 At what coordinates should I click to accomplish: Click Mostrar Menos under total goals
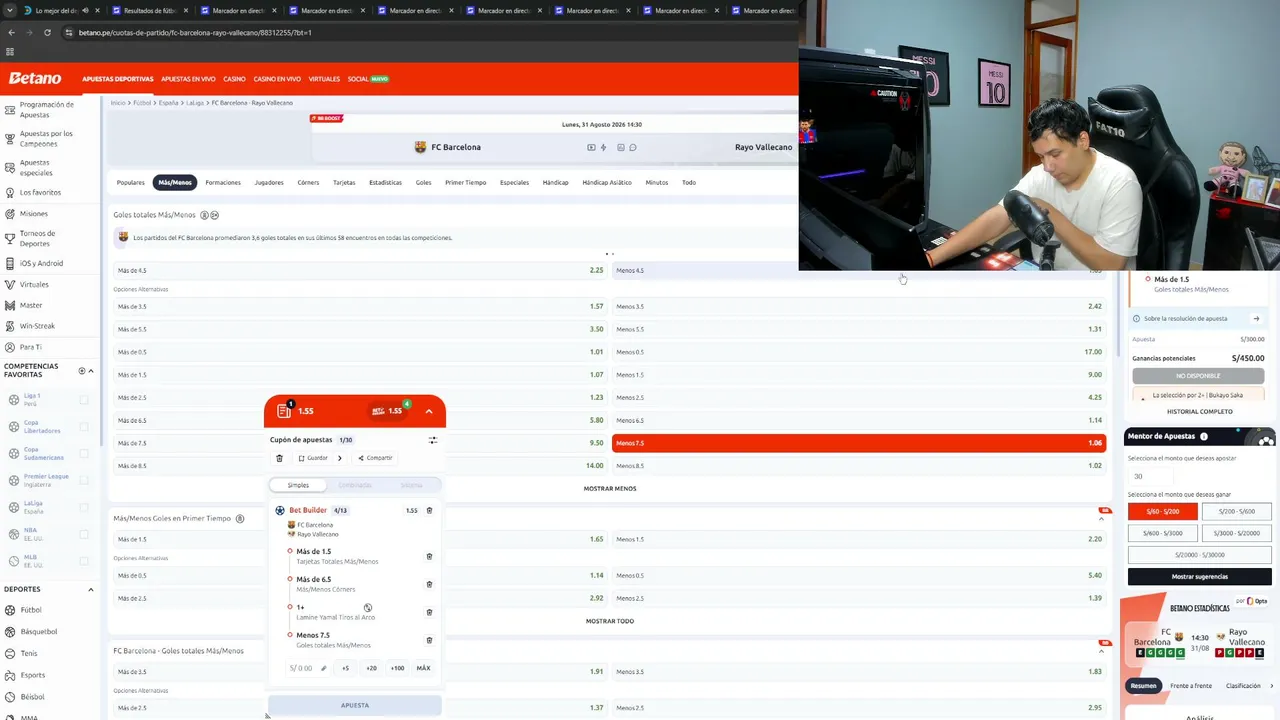click(x=610, y=489)
